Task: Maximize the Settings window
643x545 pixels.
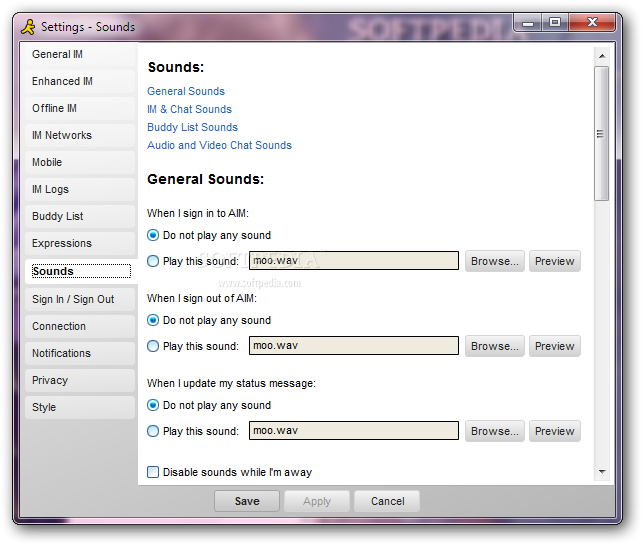Action: tap(555, 23)
